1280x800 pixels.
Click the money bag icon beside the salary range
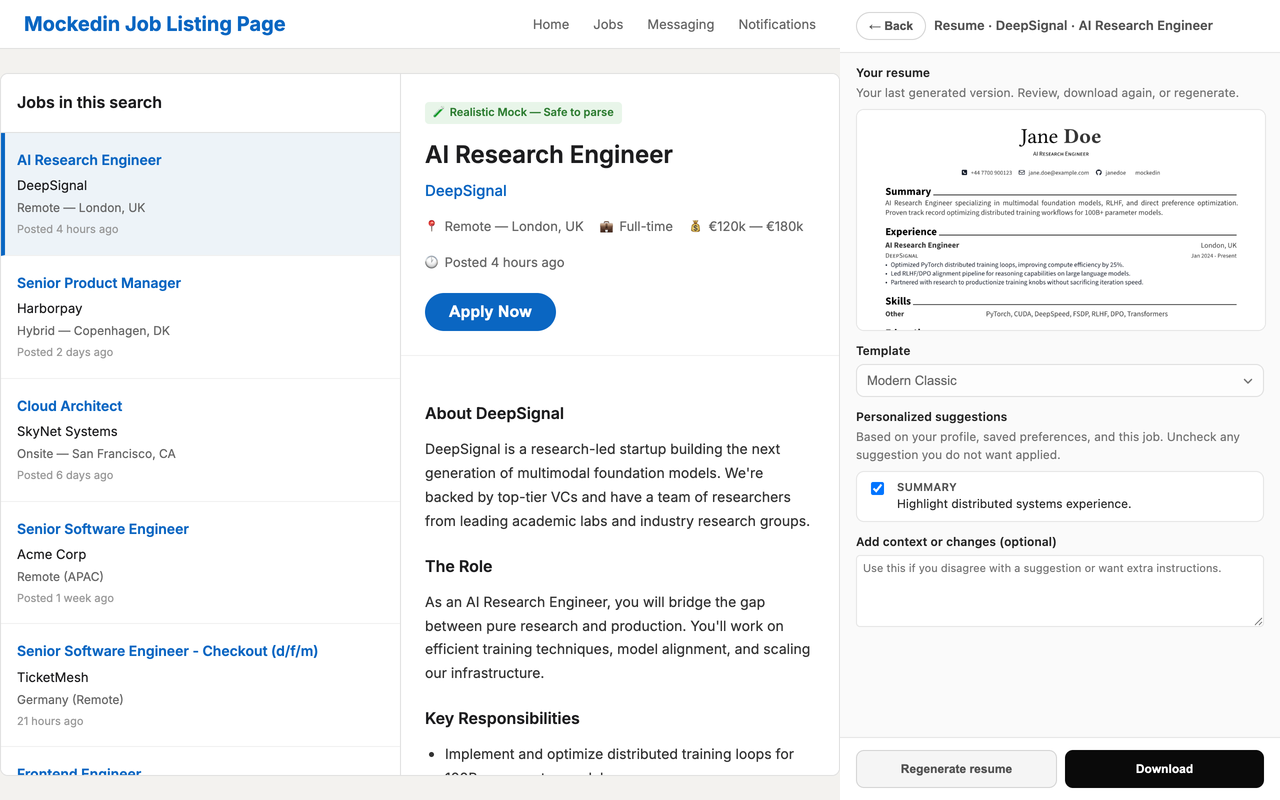(696, 227)
